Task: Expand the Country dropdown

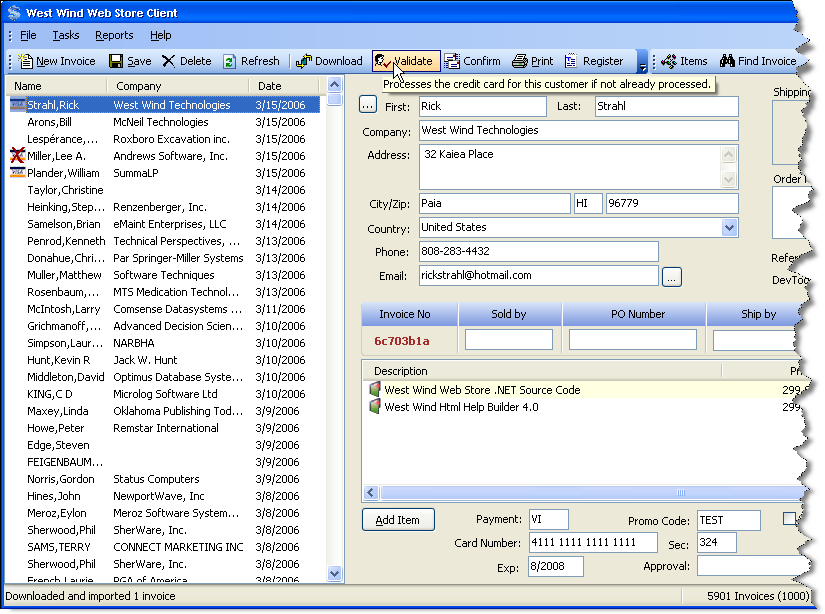Action: coord(729,228)
